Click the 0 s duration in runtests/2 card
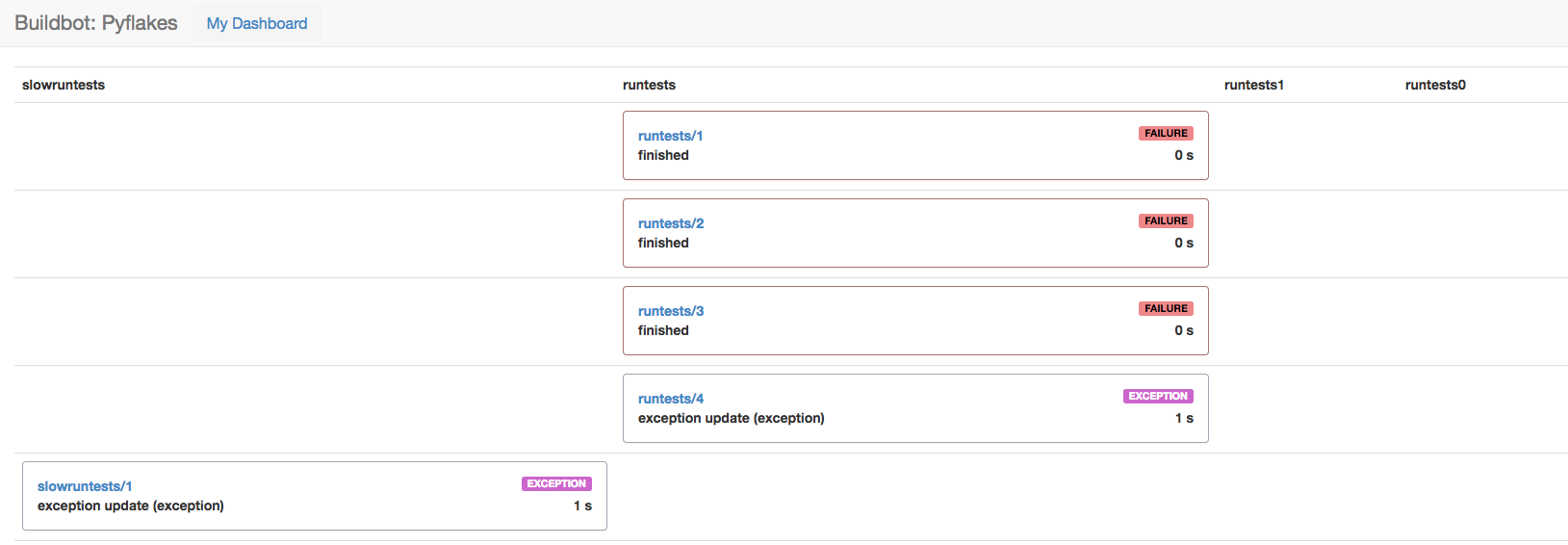The width and height of the screenshot is (1568, 545). 1183,243
